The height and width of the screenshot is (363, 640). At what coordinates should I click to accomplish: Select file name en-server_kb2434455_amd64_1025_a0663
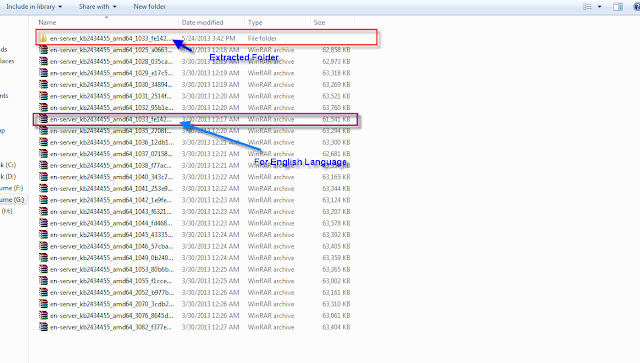click(111, 50)
